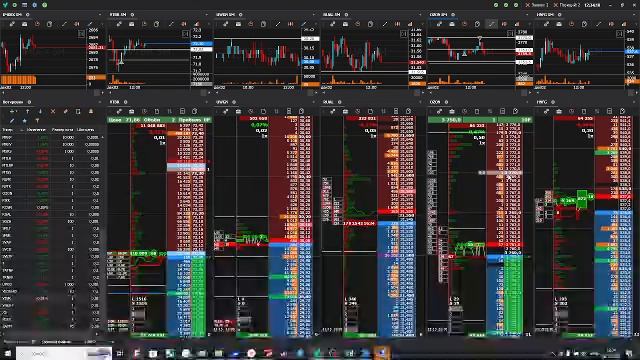Image resolution: width=640 pixels, height=360 pixels.
Task: Select the line drawing tool in IMOEX chart
Action: pyautogui.click(x=64, y=24)
